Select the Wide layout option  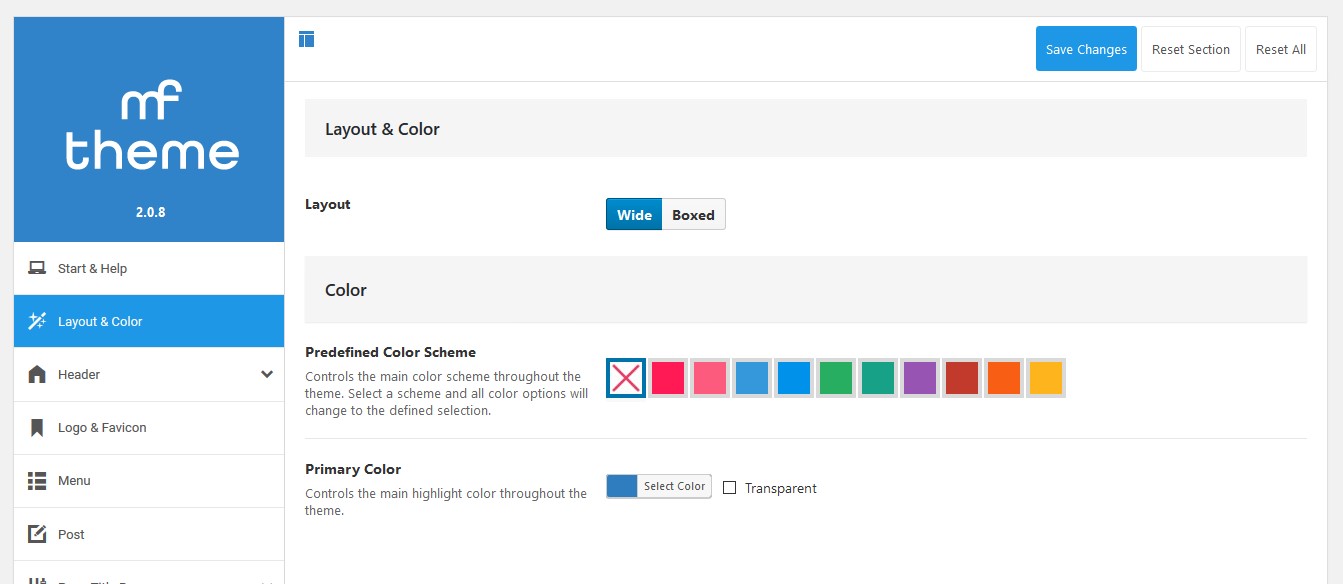(634, 215)
